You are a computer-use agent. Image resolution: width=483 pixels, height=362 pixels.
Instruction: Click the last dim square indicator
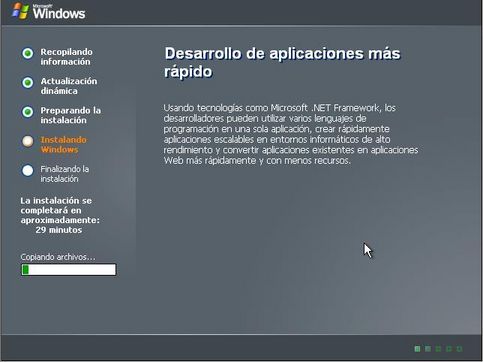[459, 349]
